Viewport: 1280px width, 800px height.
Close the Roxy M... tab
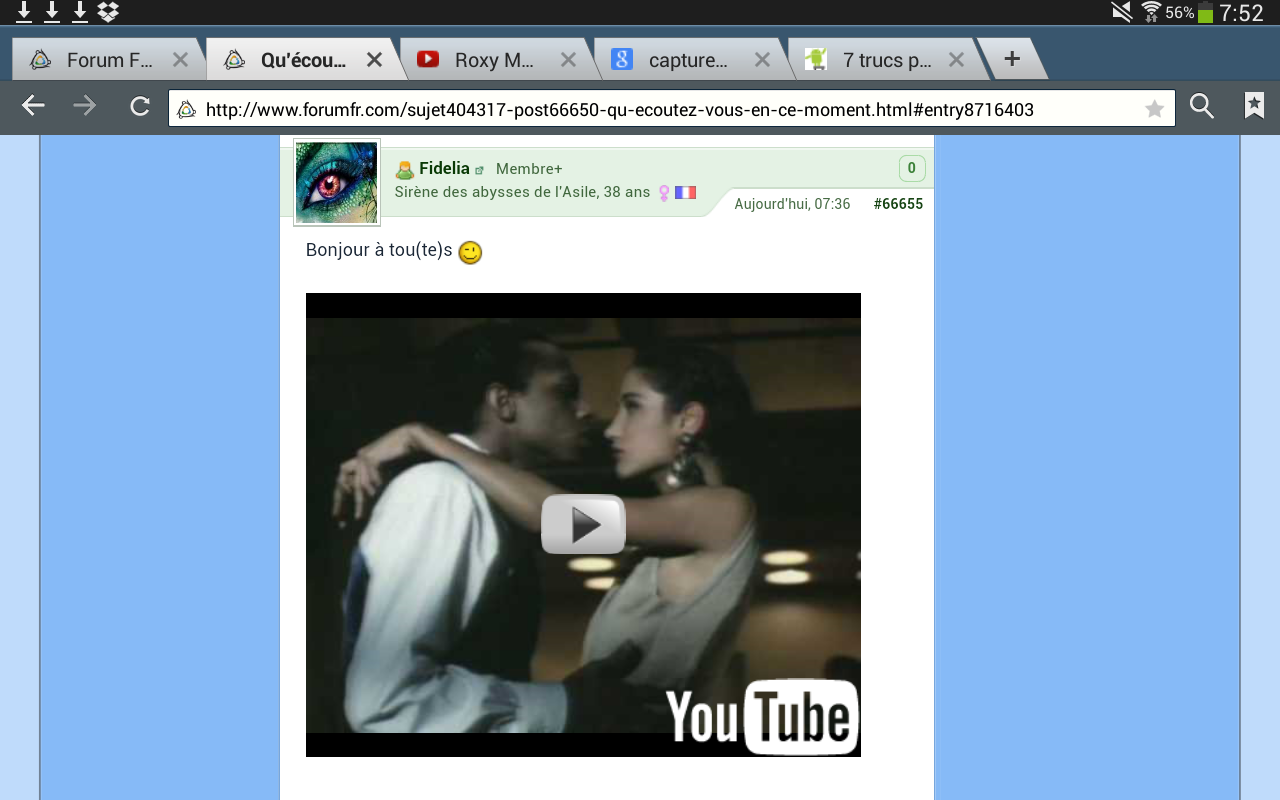tap(568, 60)
